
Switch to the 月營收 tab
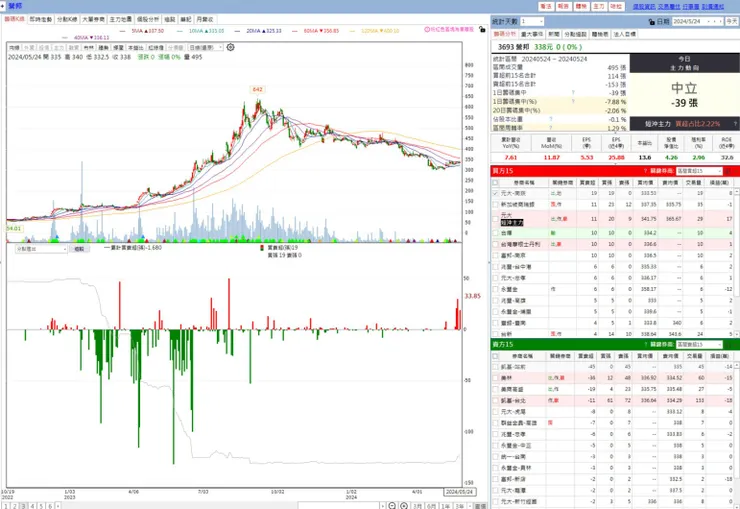205,19
